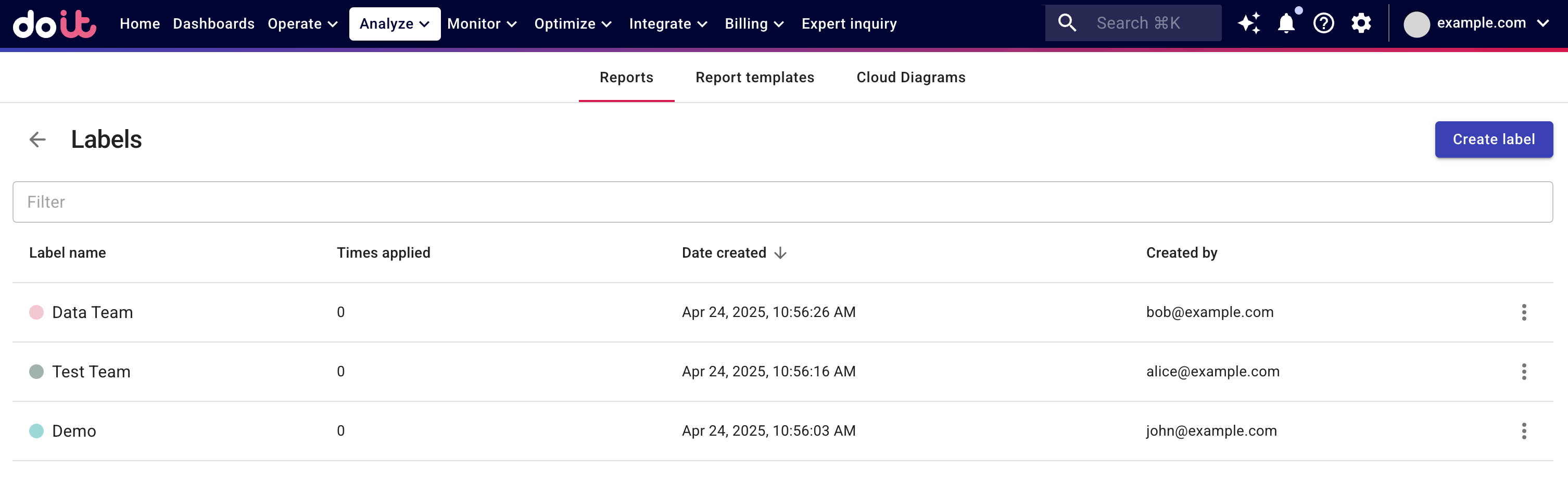Go back using the arrow beside Labels

[37, 139]
